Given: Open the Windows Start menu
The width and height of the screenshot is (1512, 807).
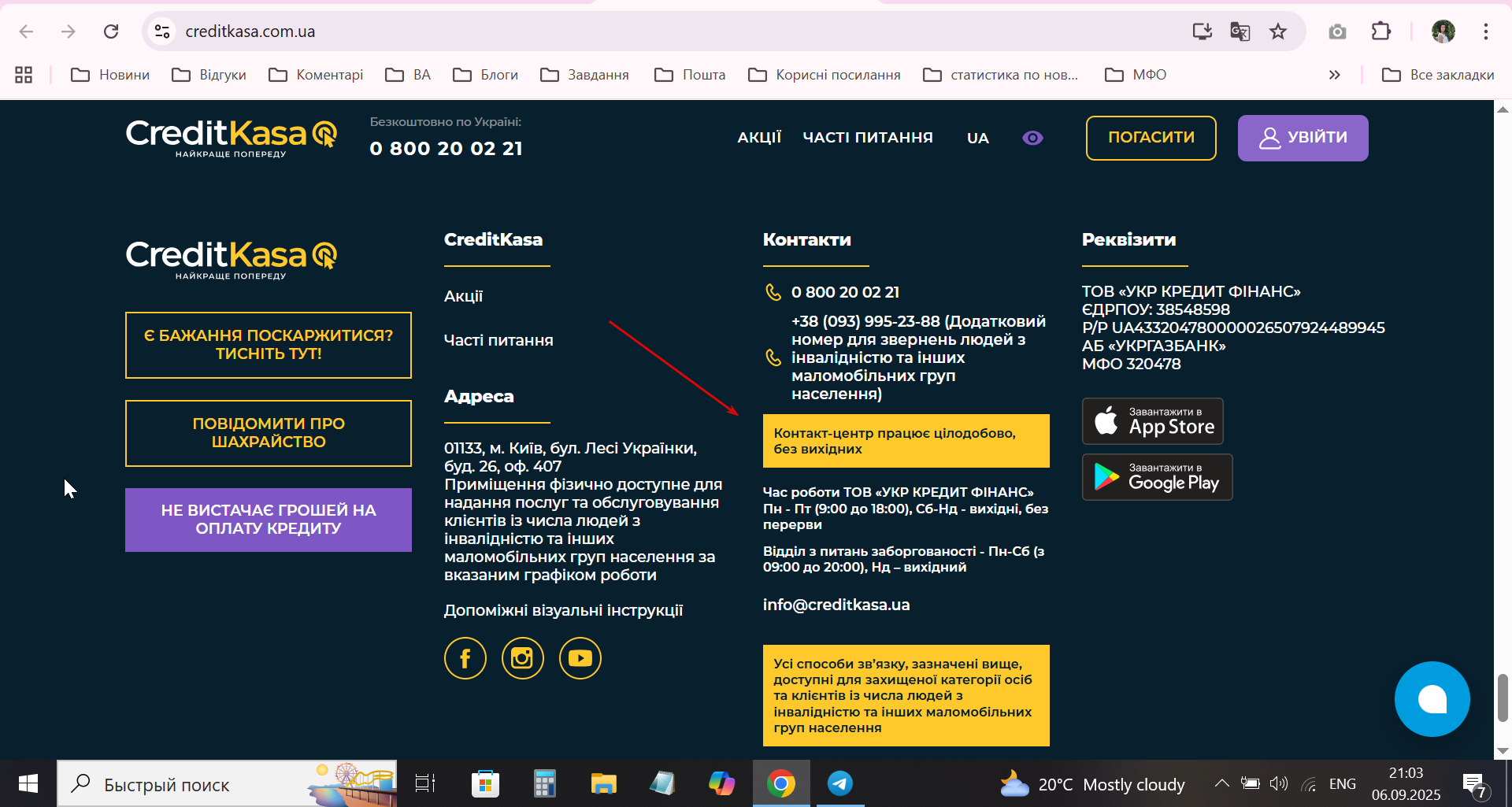Looking at the screenshot, I should (28, 783).
